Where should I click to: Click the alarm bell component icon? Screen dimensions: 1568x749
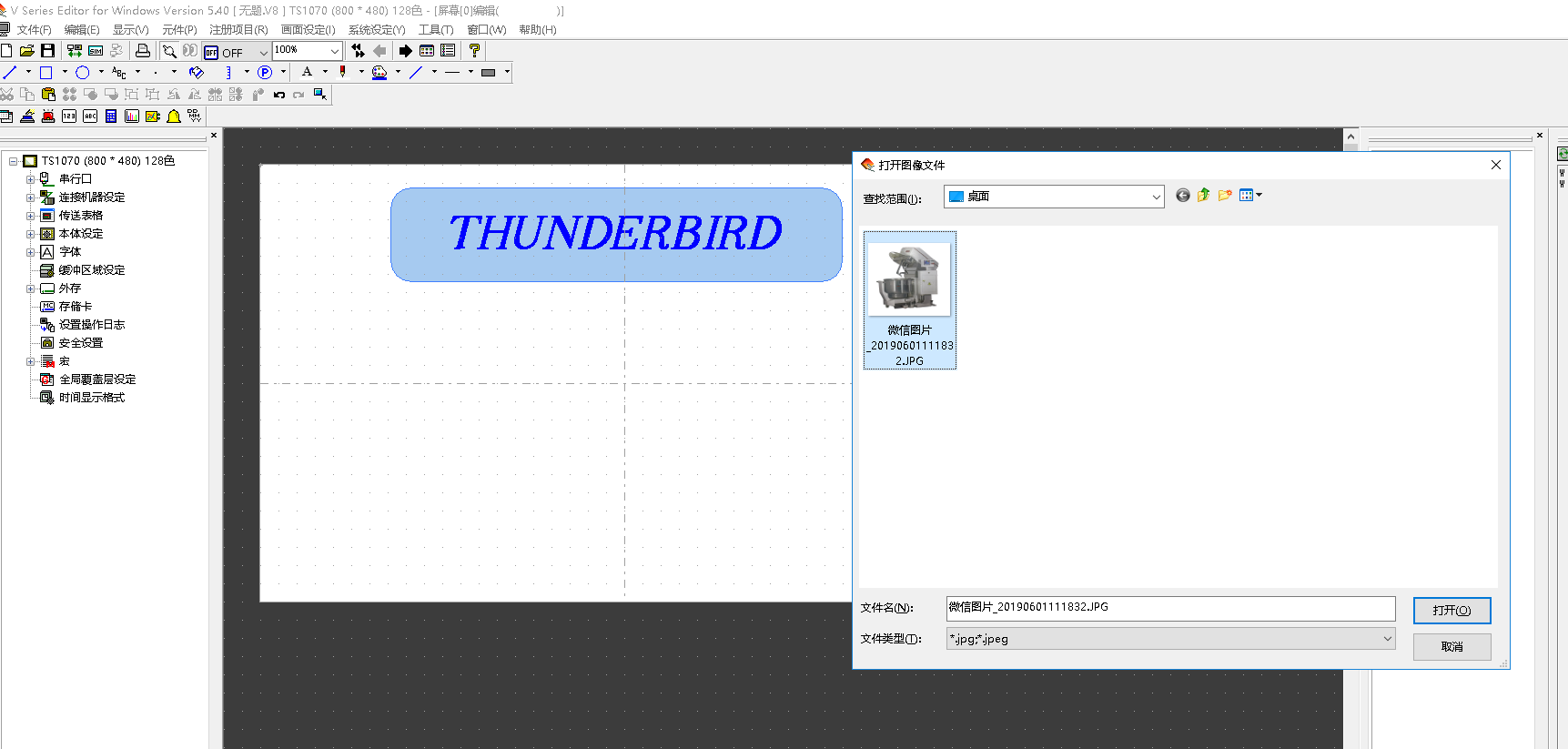pos(174,116)
